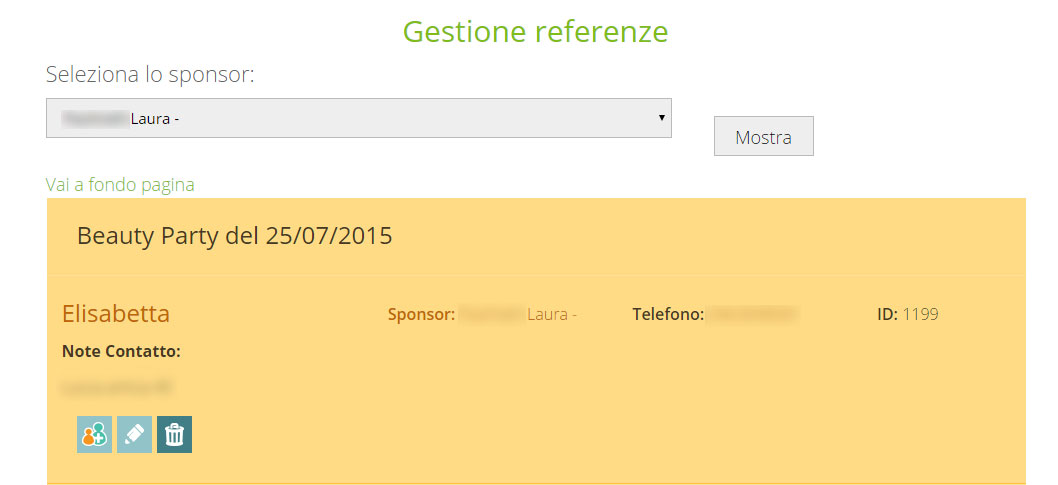Viewport: 1058px width, 485px height.
Task: Click the orange 'Sponsor:' label
Action: [x=421, y=314]
